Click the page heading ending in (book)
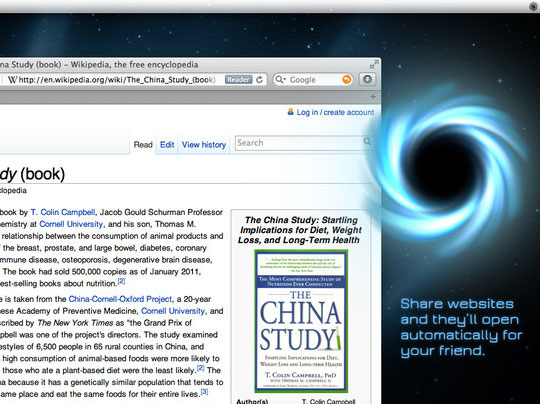 tap(32, 174)
